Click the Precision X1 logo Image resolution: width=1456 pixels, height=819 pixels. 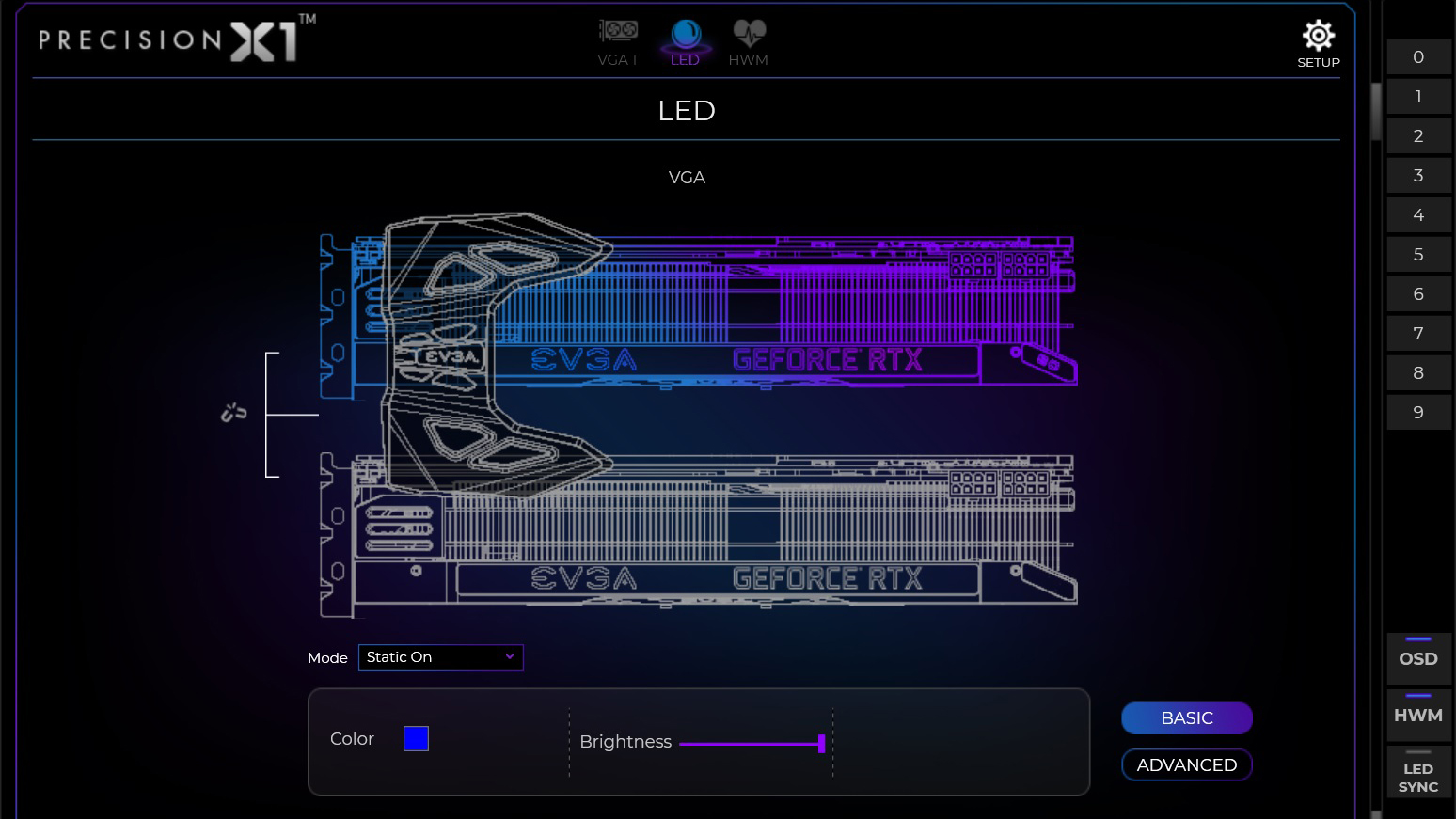click(x=177, y=39)
